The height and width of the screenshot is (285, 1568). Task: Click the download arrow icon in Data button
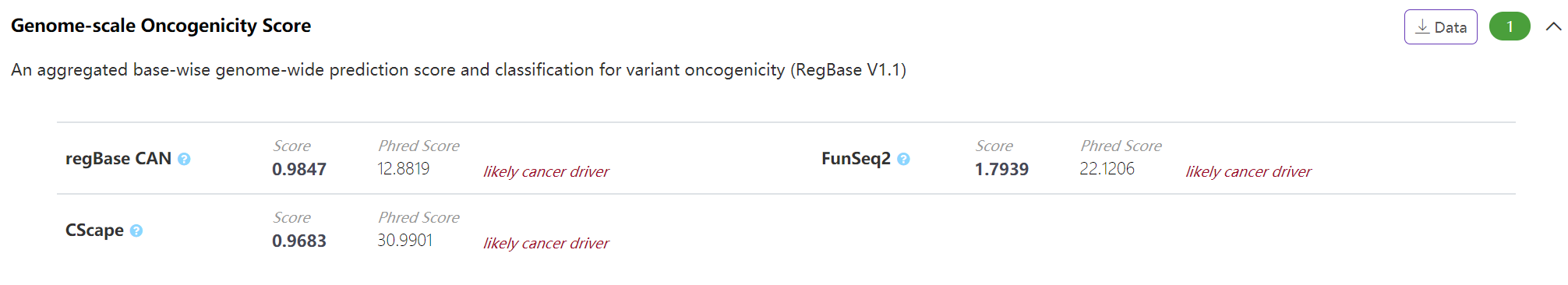1422,26
